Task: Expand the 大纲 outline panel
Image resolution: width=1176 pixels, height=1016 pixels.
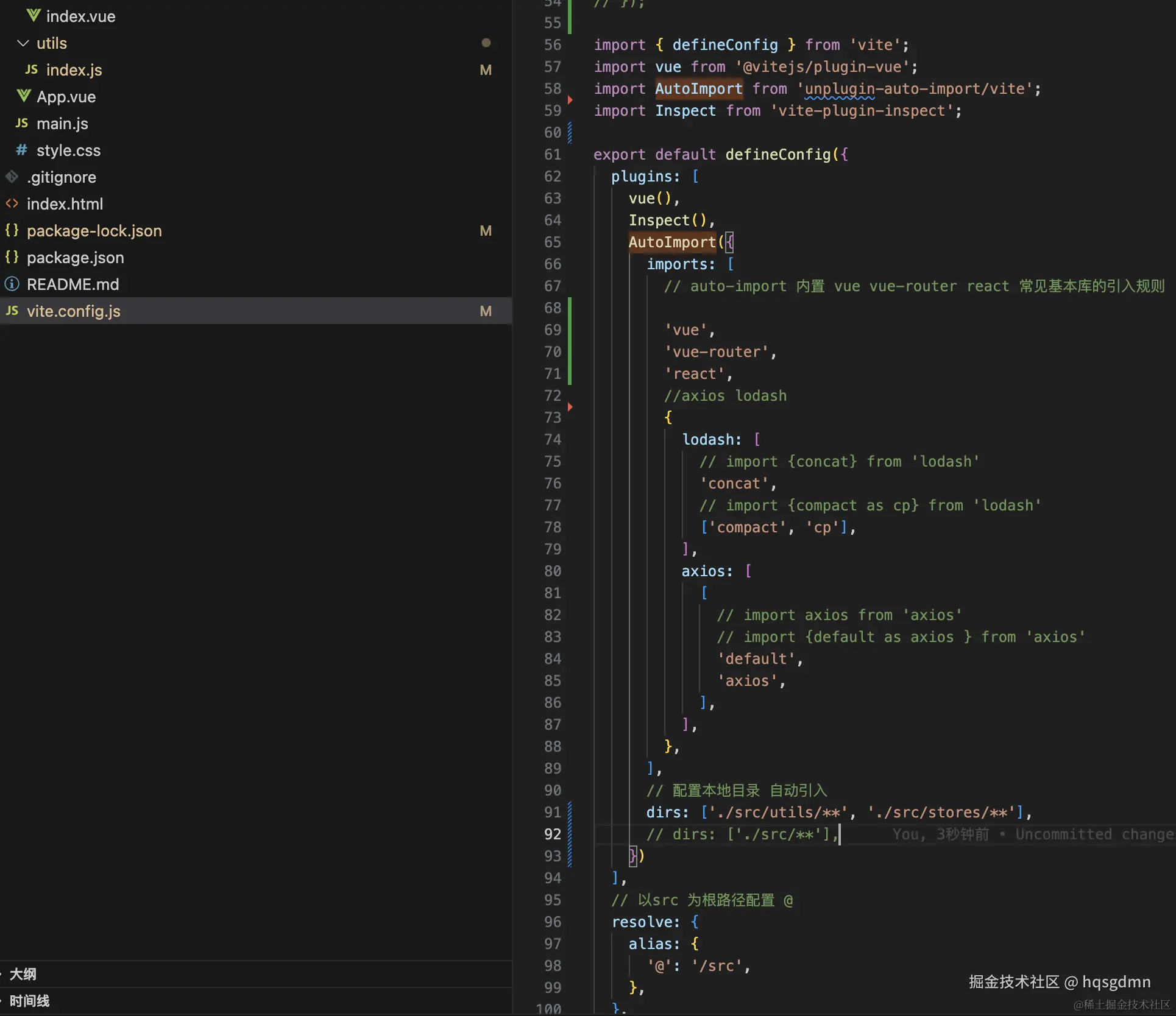Action: (x=23, y=974)
